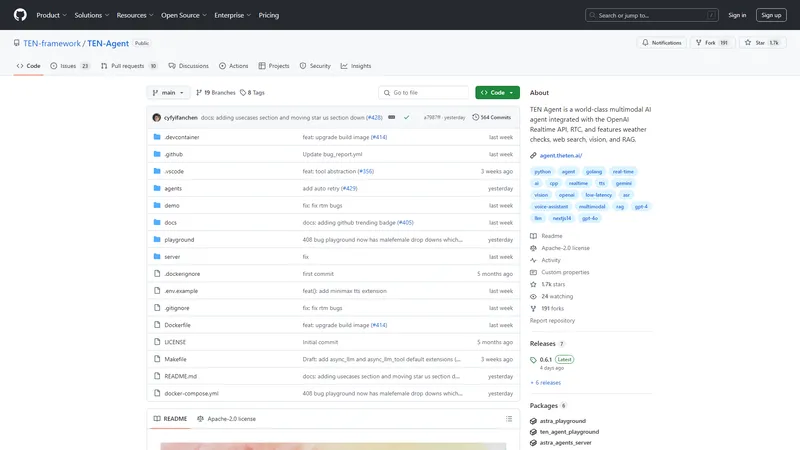This screenshot has width=800, height=450.
Task: Star the repository
Action: 762,43
